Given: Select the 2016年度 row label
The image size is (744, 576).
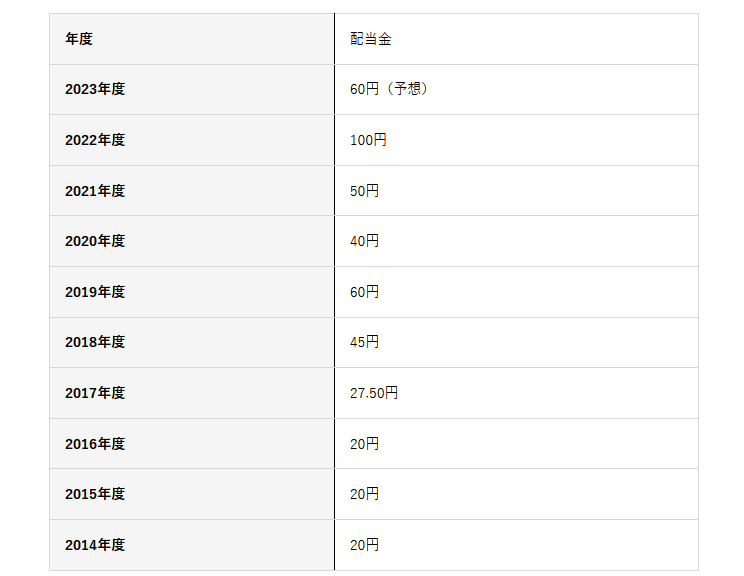Looking at the screenshot, I should tap(95, 444).
